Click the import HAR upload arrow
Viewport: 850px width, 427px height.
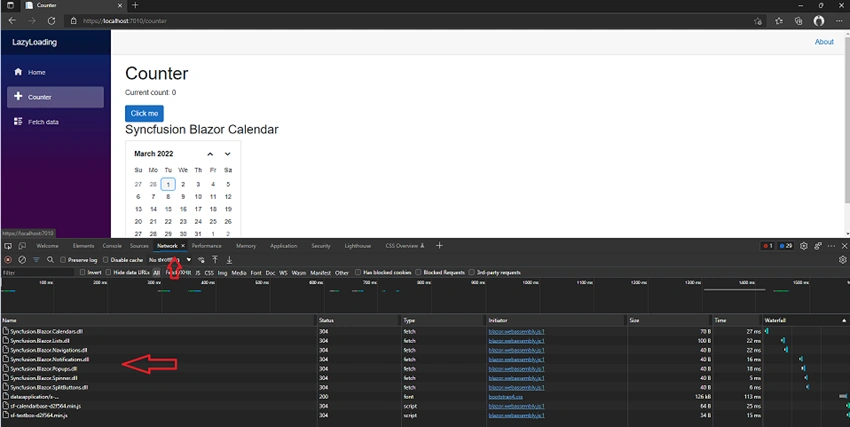[215, 260]
